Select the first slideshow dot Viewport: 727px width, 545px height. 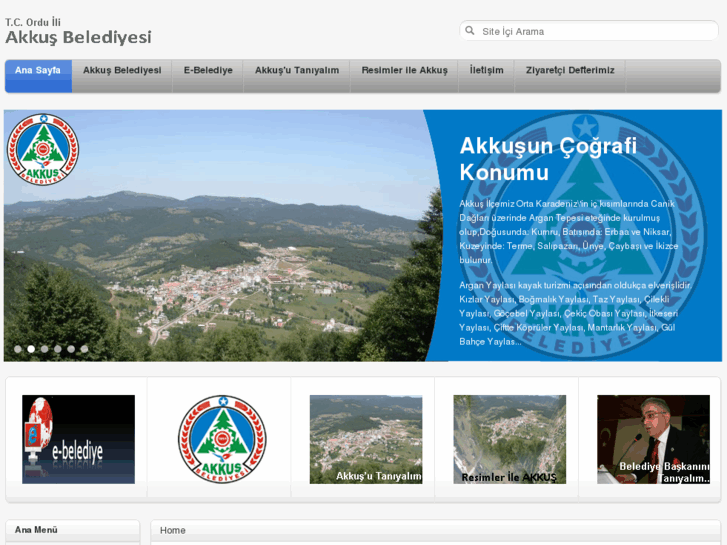pyautogui.click(x=18, y=349)
